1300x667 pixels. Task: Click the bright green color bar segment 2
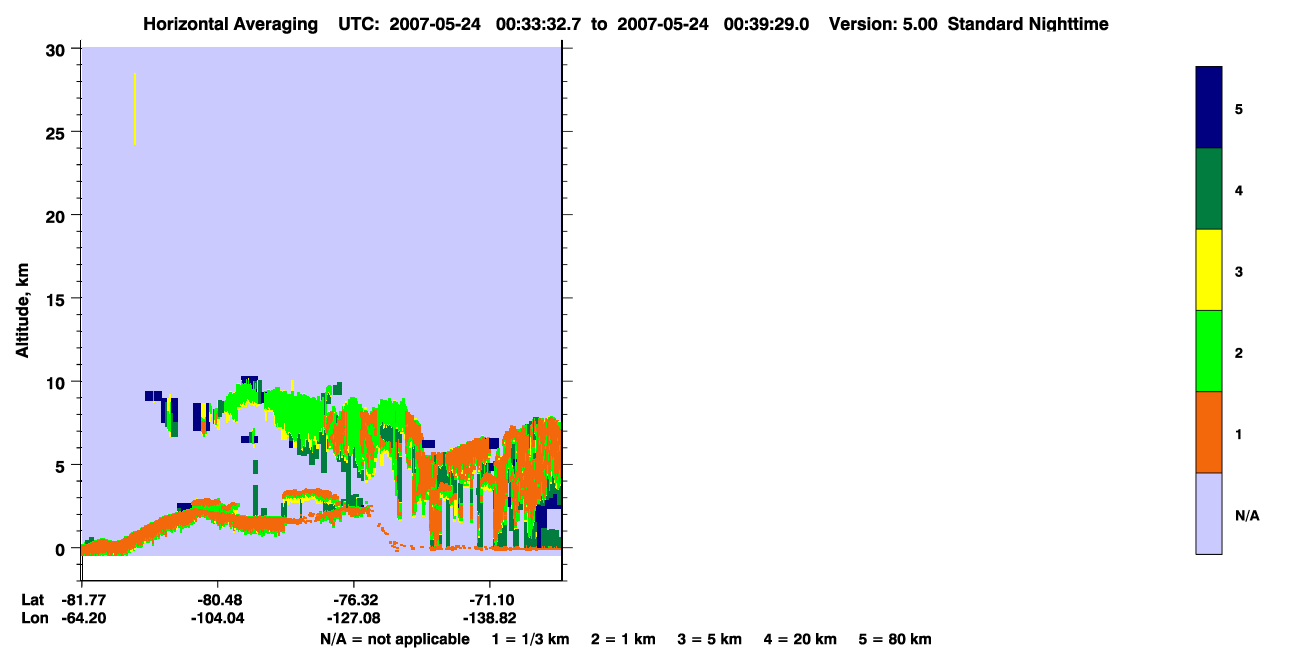(x=1209, y=351)
